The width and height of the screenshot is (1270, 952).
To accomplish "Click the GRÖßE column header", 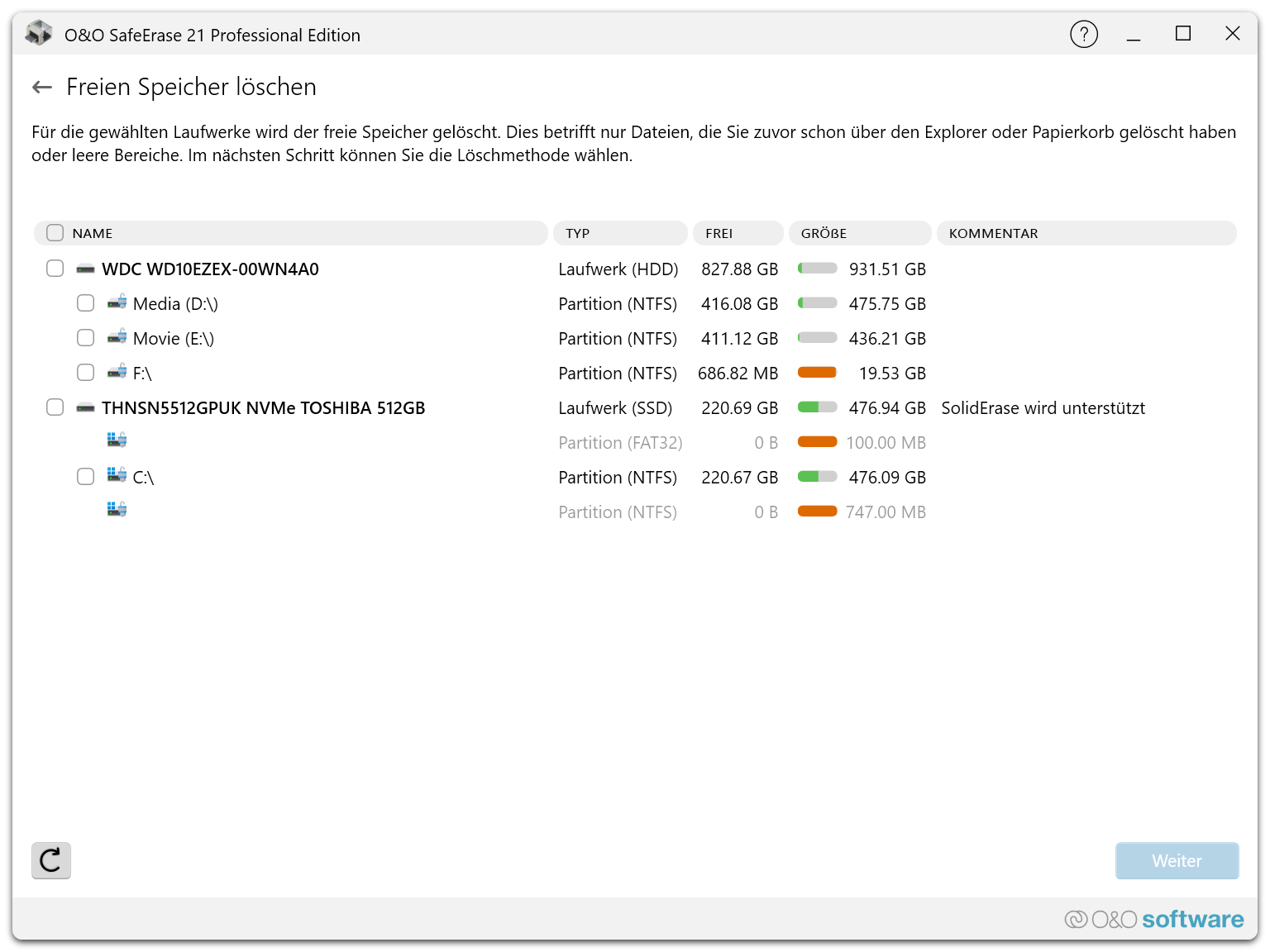I will pos(859,233).
